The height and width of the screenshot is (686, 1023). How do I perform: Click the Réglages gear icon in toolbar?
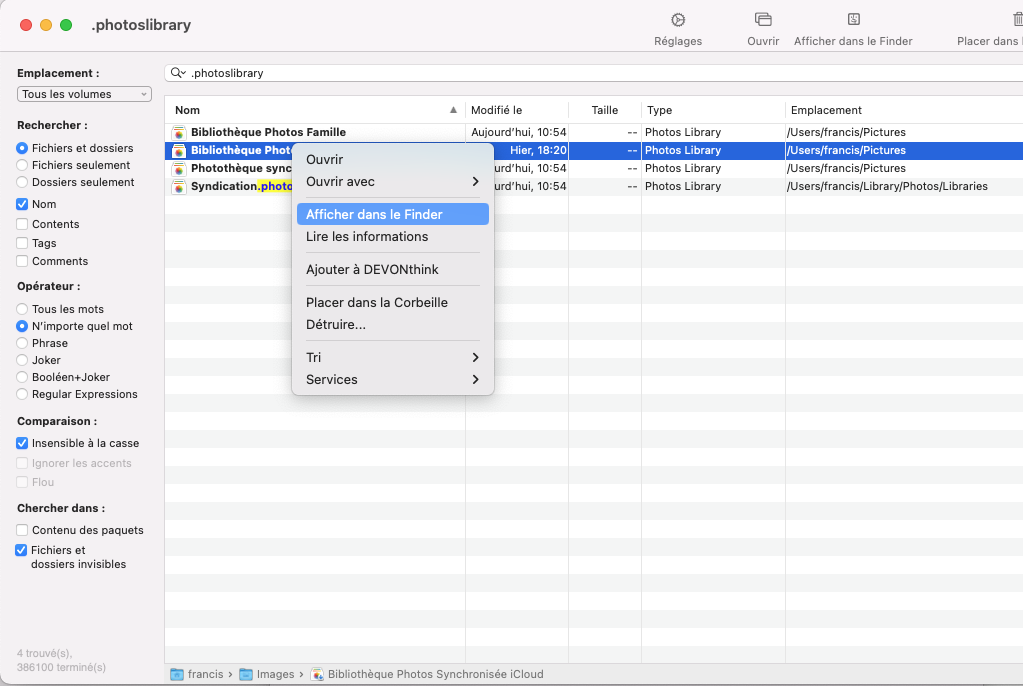coord(678,20)
